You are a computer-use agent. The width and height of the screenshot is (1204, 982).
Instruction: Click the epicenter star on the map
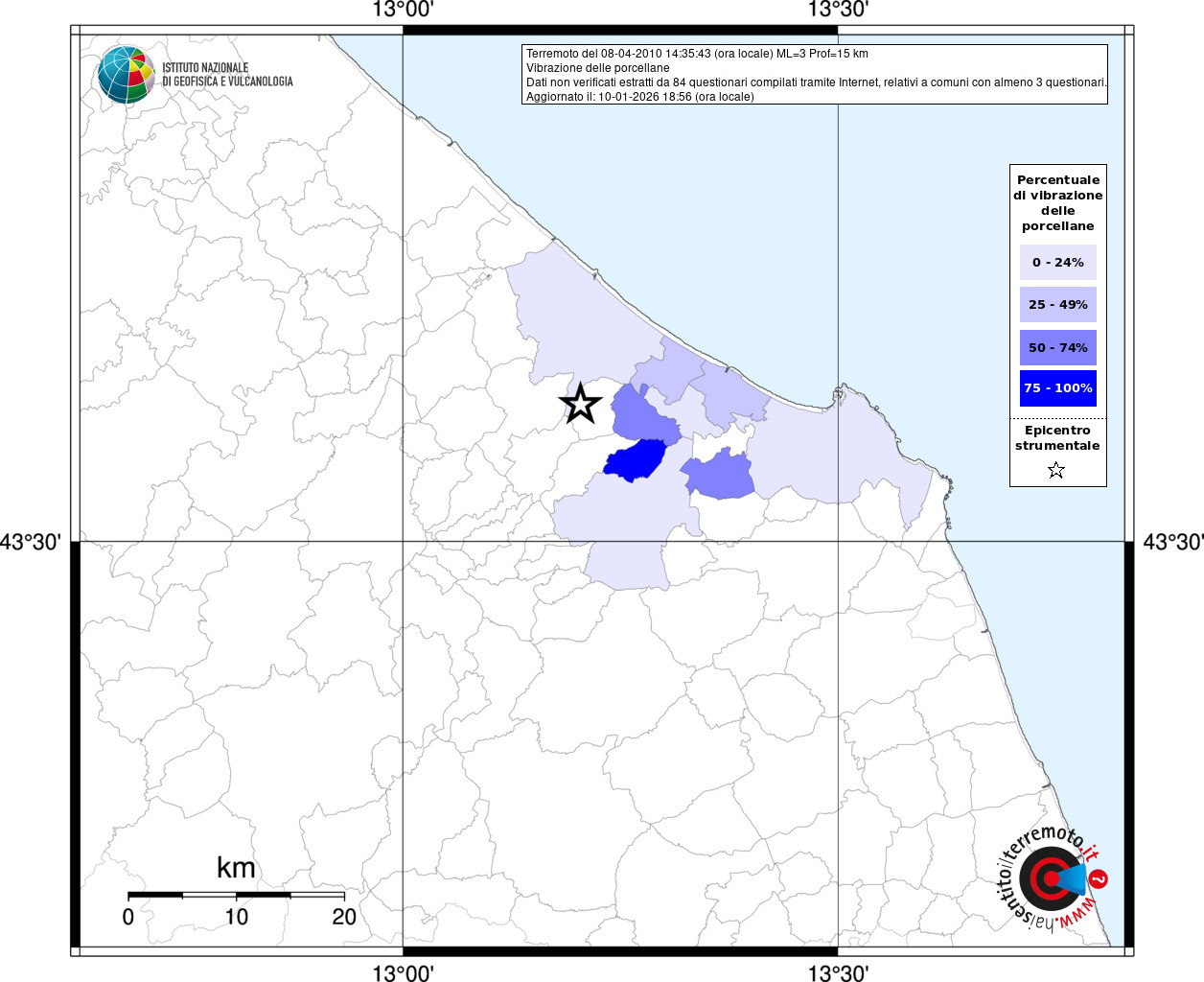pos(581,404)
